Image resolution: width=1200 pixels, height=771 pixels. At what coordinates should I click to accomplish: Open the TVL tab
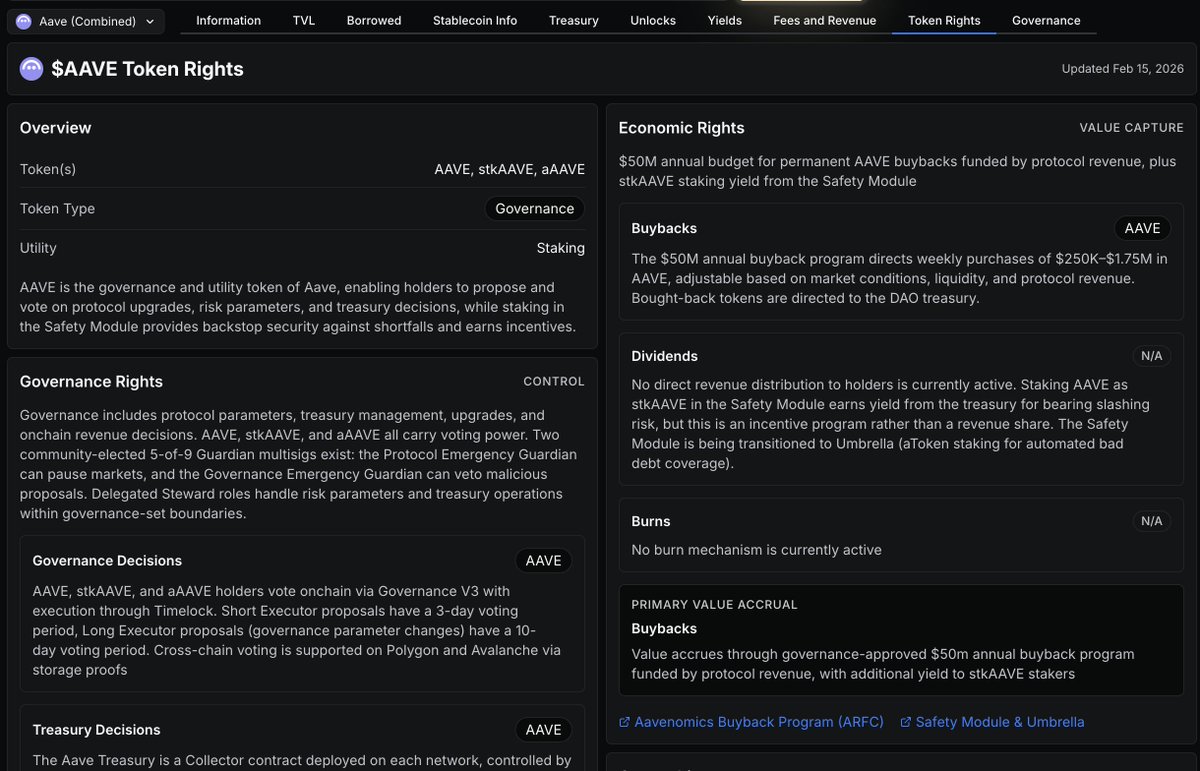(x=304, y=20)
